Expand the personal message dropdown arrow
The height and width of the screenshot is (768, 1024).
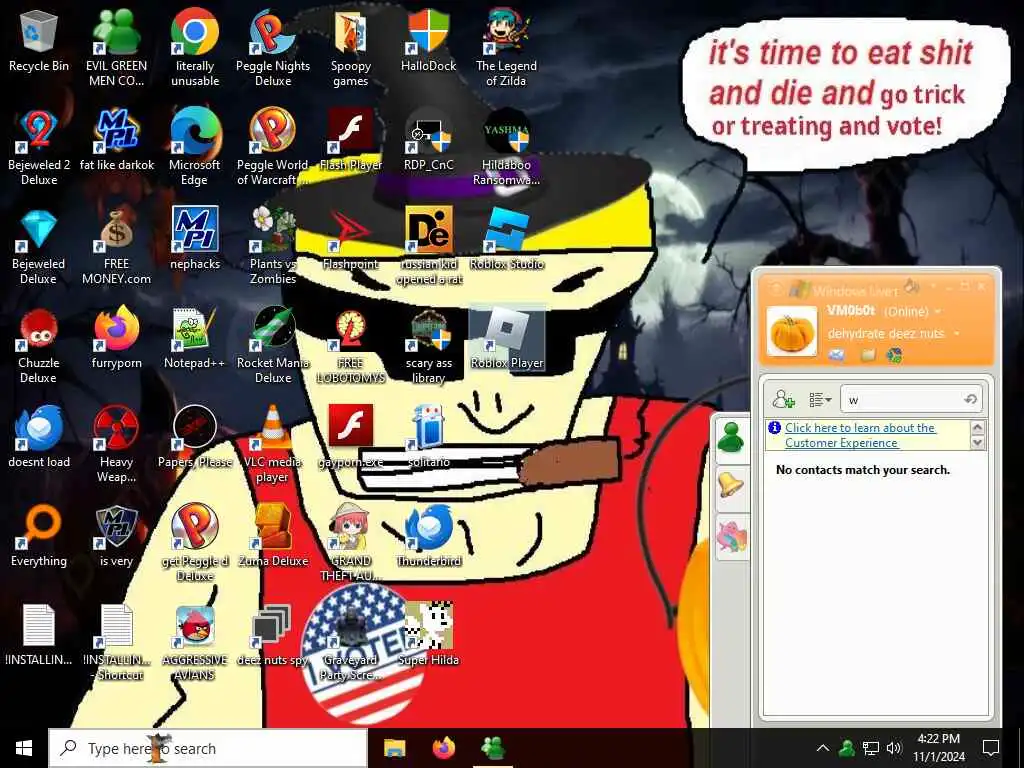[957, 334]
